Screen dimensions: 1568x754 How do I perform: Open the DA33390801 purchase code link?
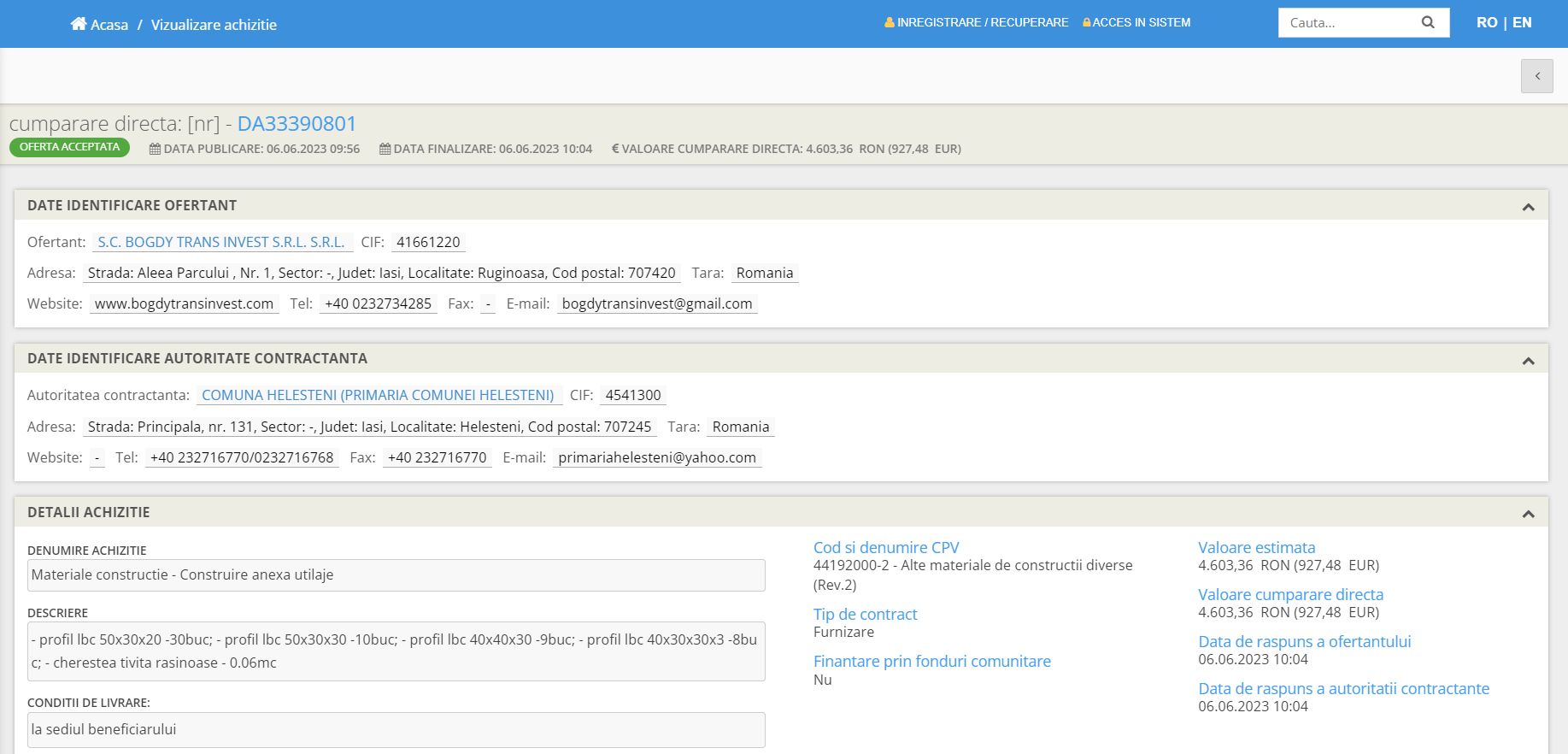click(297, 124)
